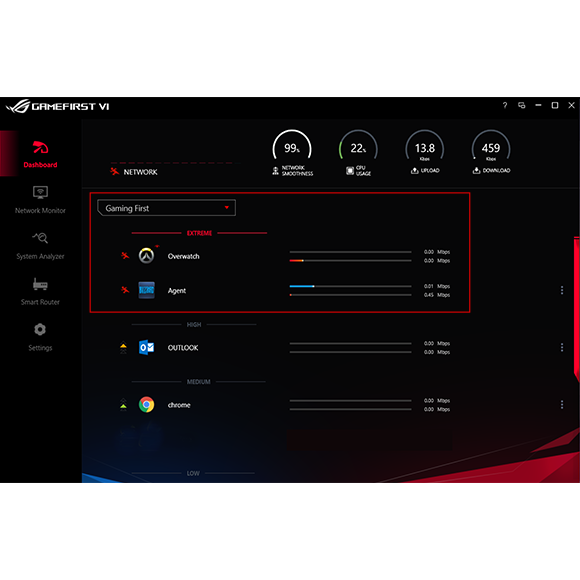
Task: Open the OUTLOOK row options menu
Action: click(562, 347)
